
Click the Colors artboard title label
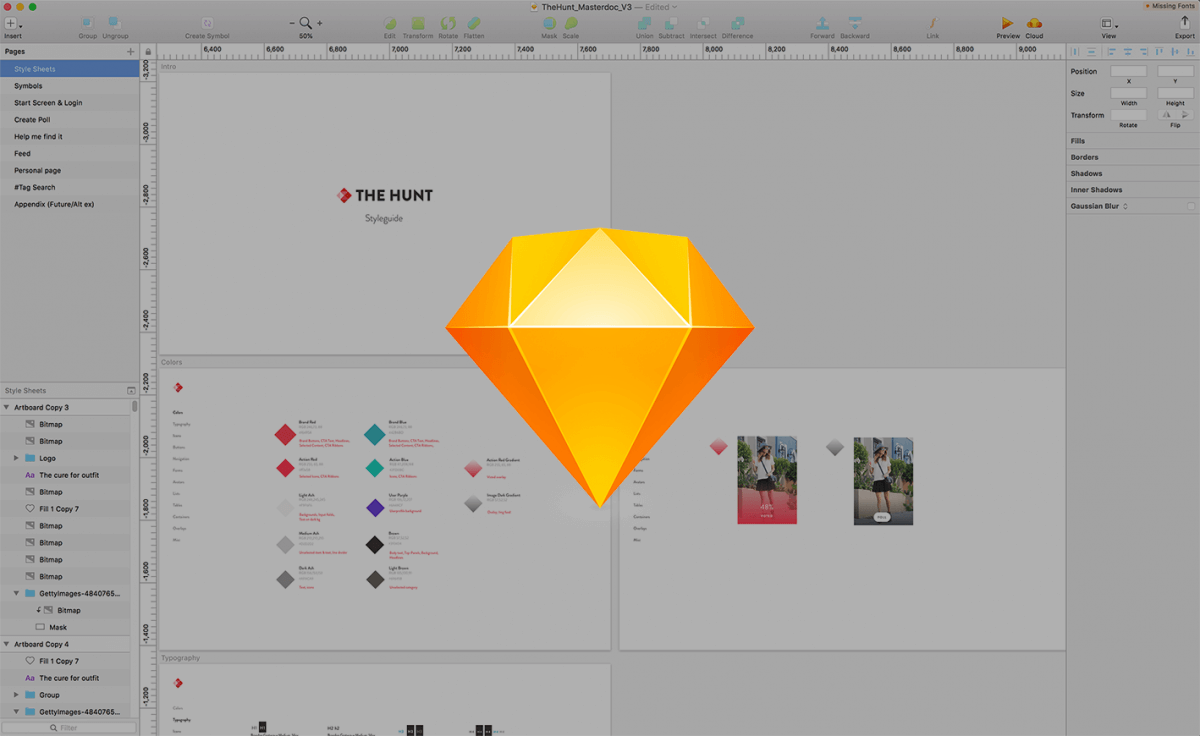[x=172, y=362]
